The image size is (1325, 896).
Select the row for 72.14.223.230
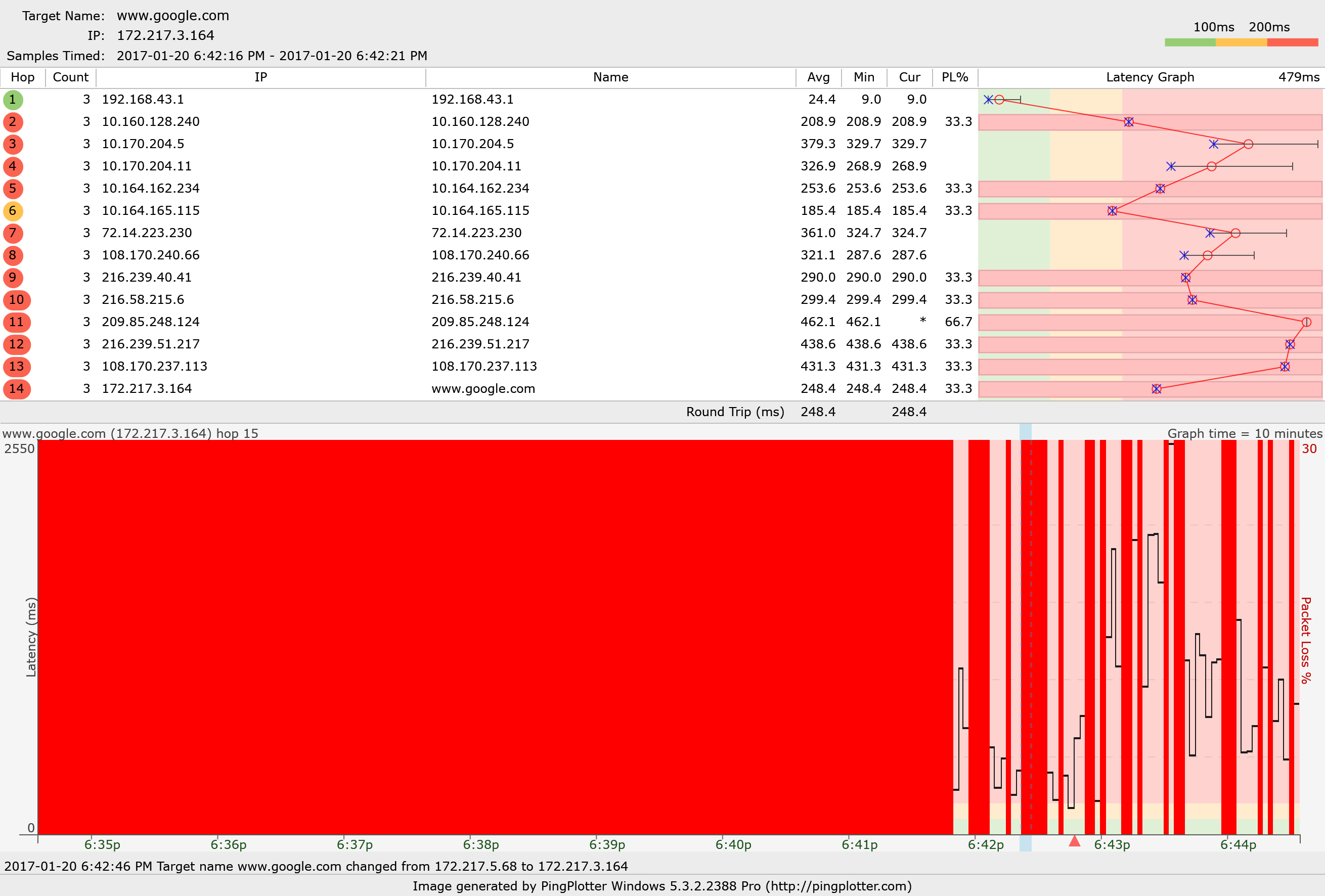coord(147,233)
